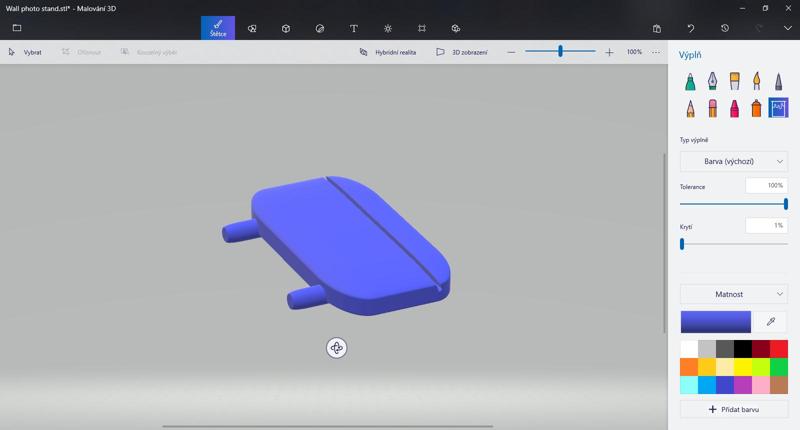Choose the bright red color swatch
This screenshot has width=800, height=430.
click(x=779, y=349)
